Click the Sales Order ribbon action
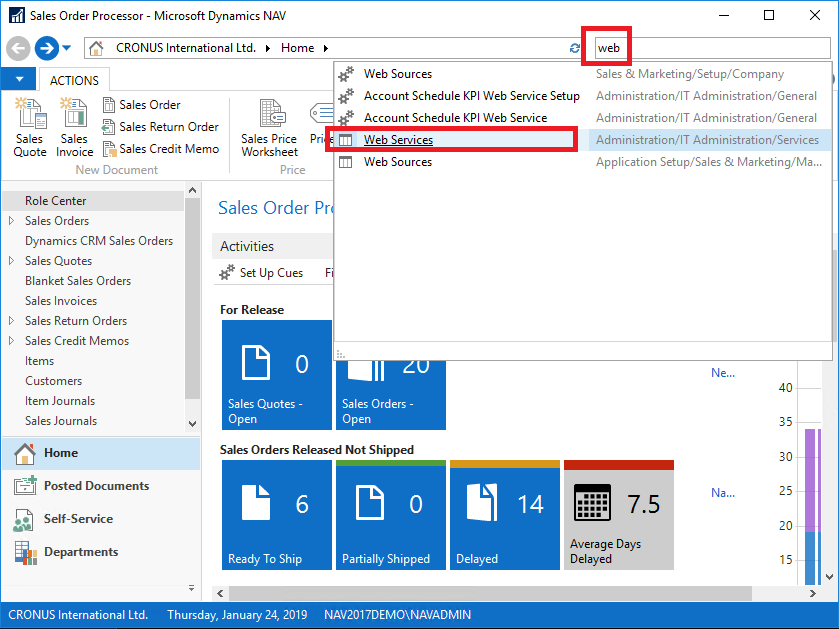 click(x=142, y=105)
